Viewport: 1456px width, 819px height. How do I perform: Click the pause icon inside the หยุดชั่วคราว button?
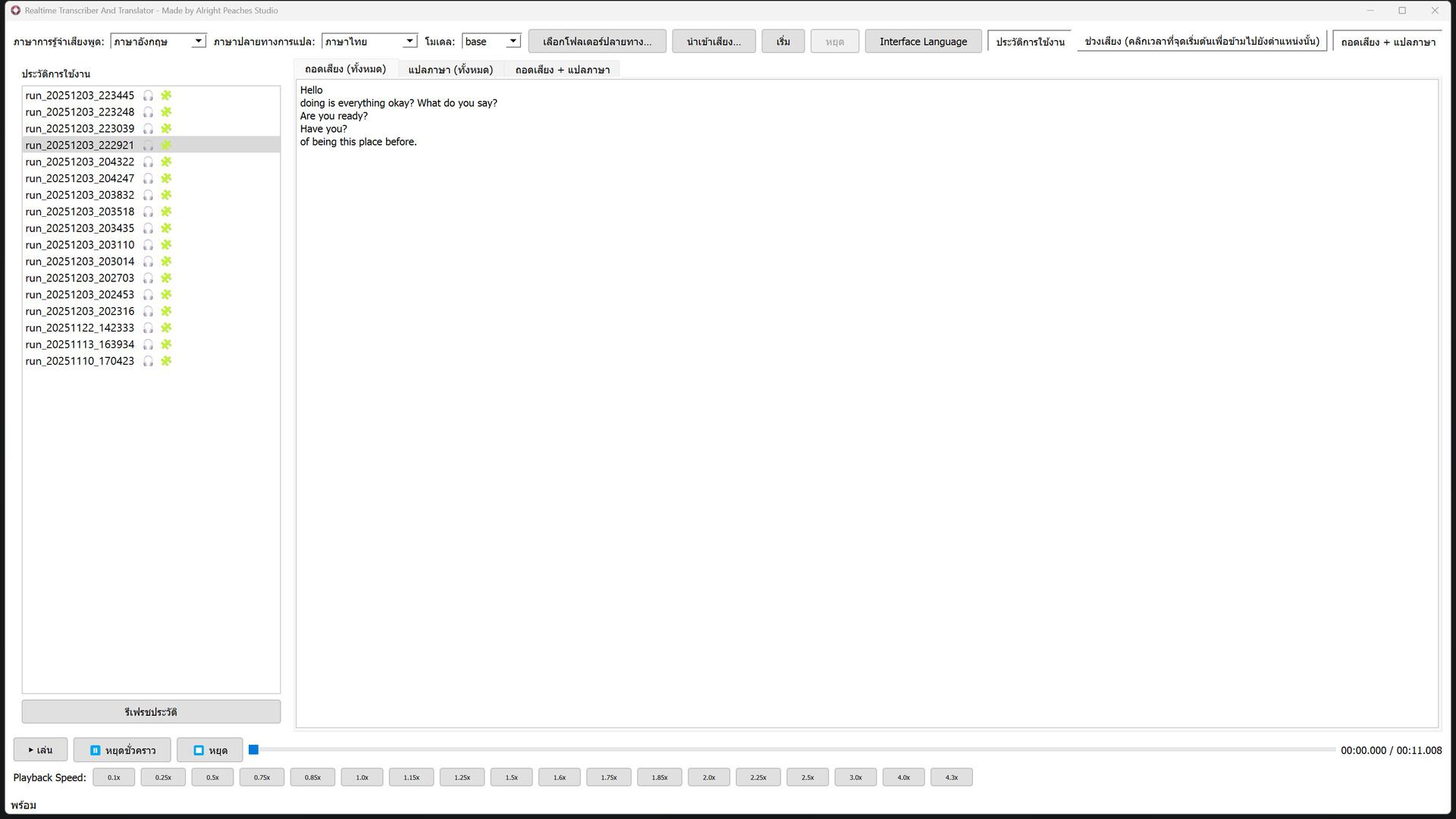(95, 750)
